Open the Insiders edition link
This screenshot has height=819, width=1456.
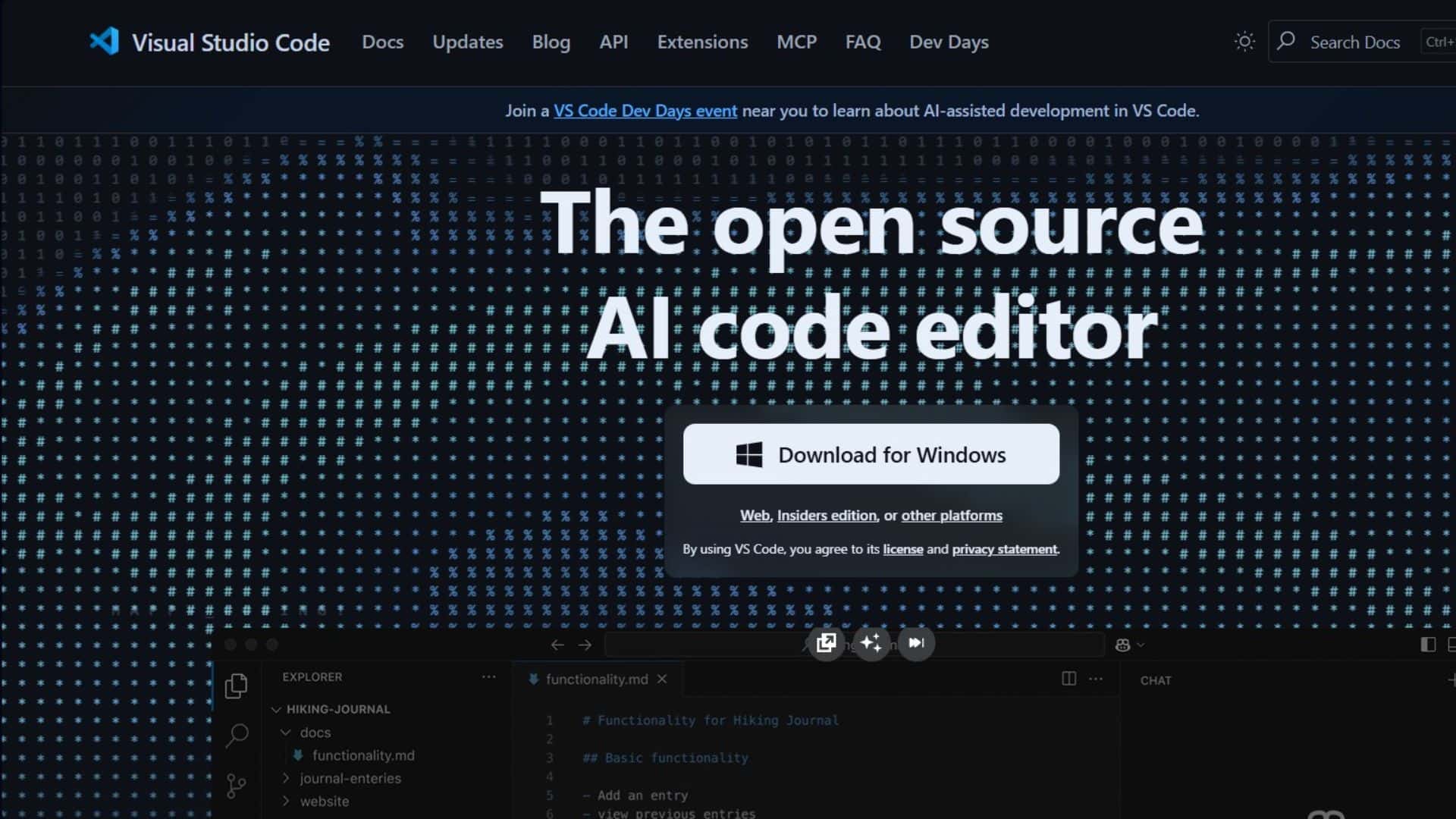point(827,516)
